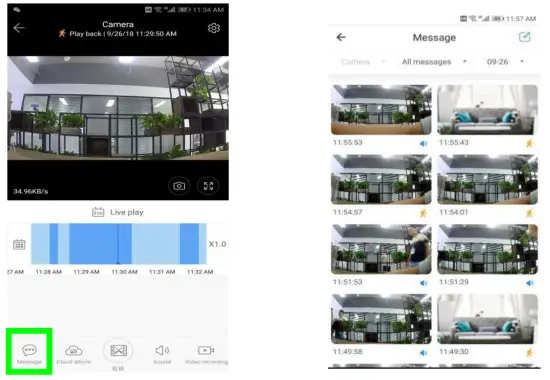Tap the edit icon on Message screen

[x=524, y=37]
